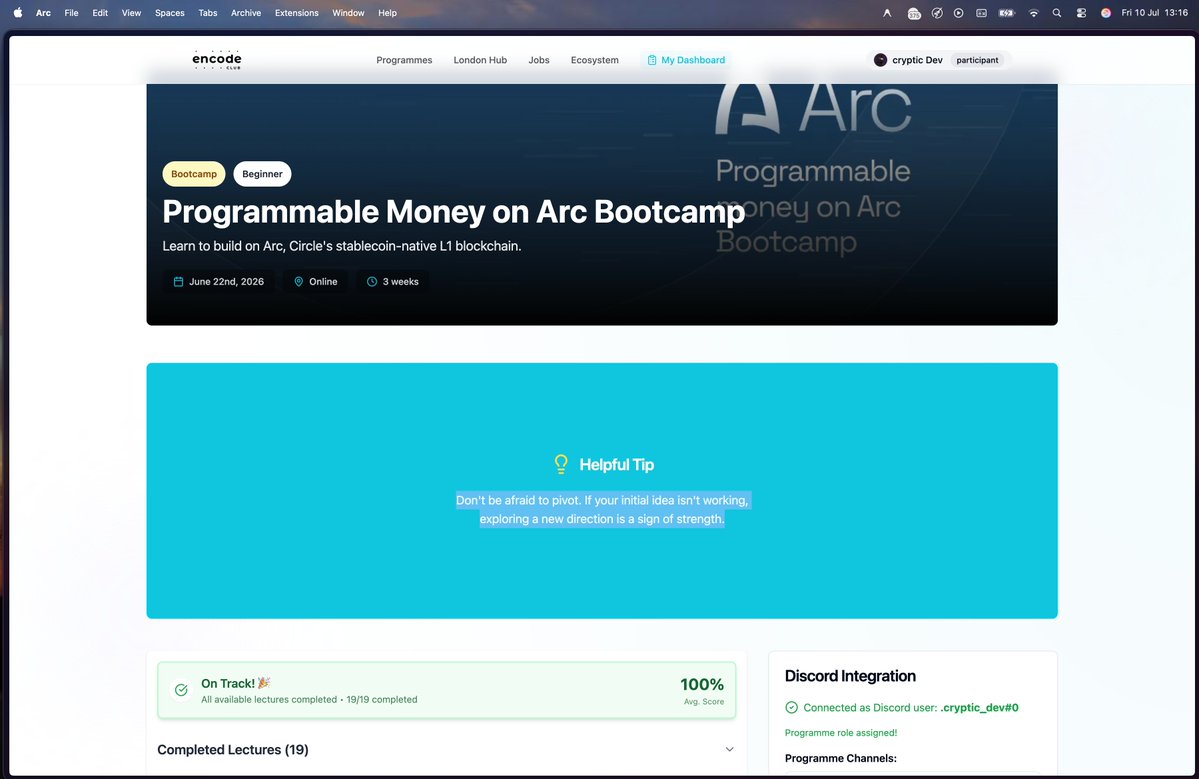Click the cloud 375 menu bar icon

coord(914,13)
